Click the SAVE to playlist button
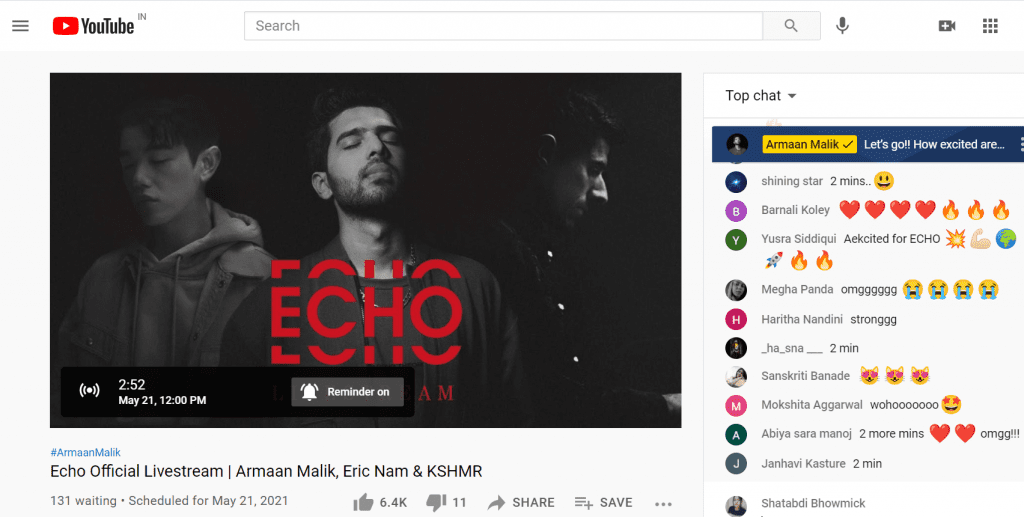Screen dimensions: 1024x517 (603, 502)
